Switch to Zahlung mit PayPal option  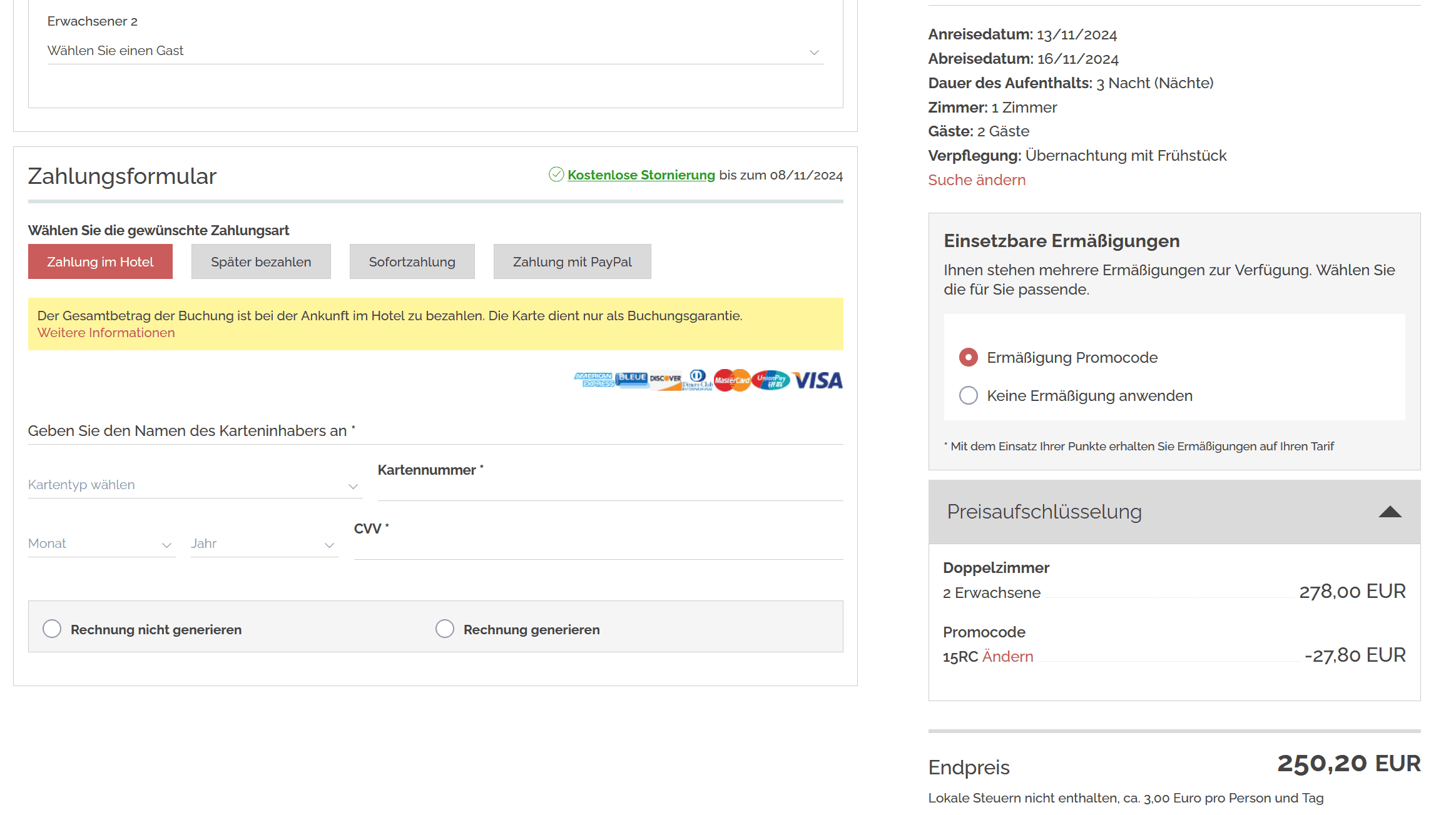point(572,261)
